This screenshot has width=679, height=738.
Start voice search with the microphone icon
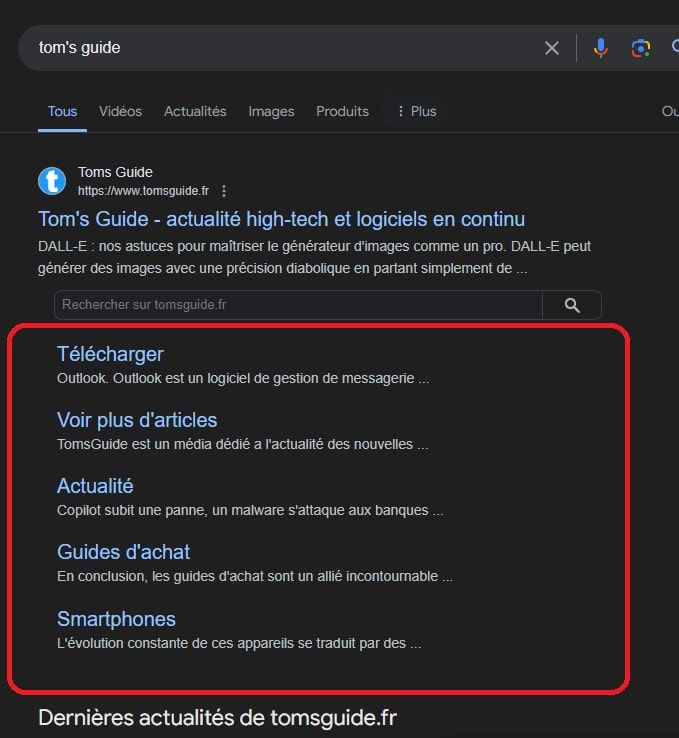tap(600, 48)
